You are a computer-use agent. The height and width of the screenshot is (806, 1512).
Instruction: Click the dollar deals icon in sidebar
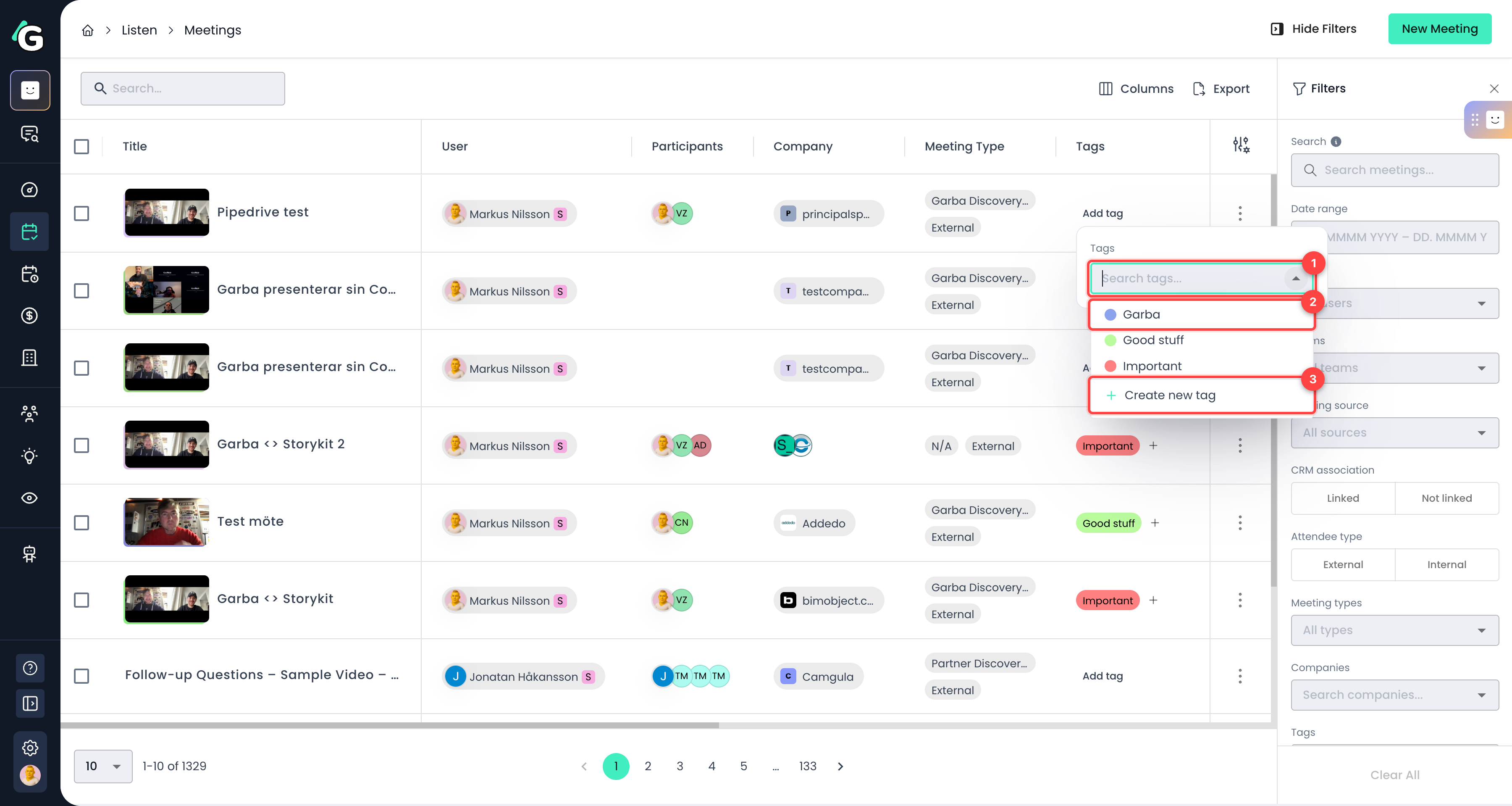tap(30, 316)
